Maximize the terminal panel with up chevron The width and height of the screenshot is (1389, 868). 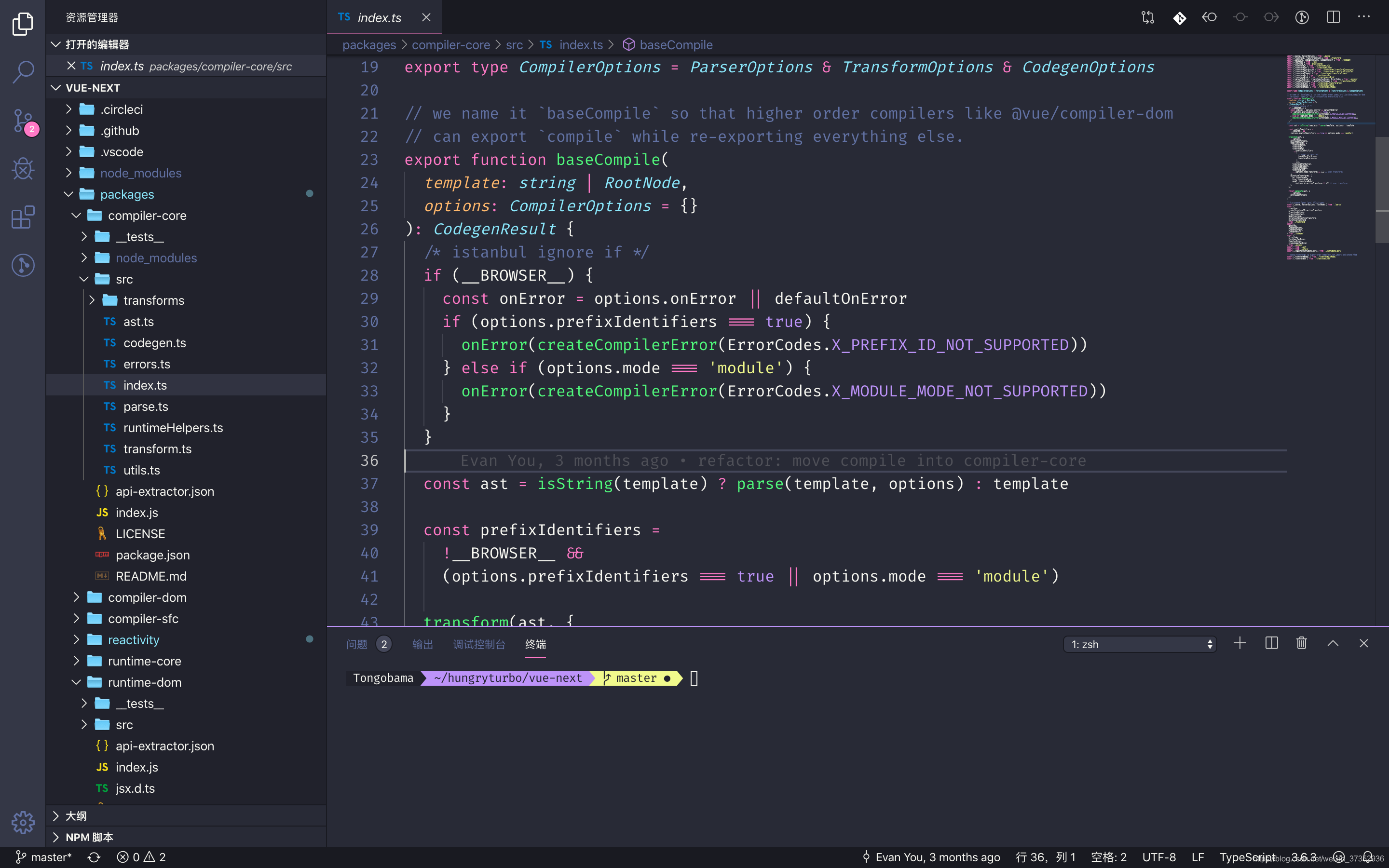pos(1333,644)
